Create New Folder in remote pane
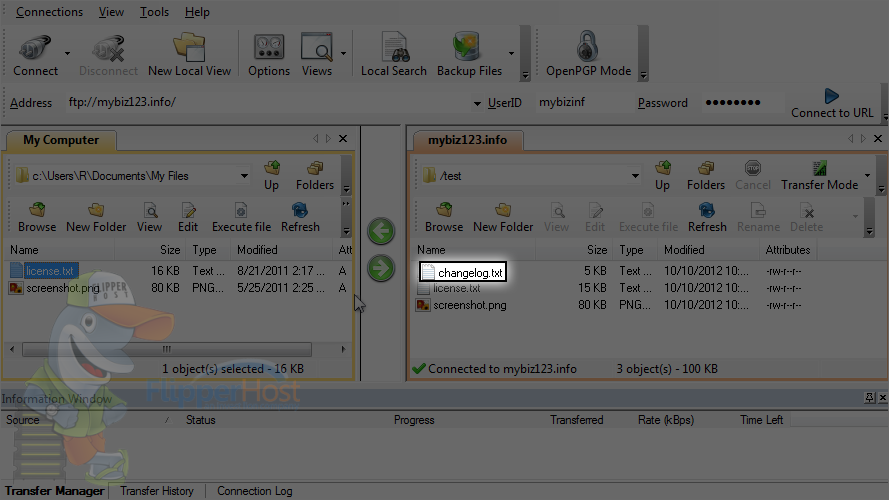 click(x=503, y=218)
